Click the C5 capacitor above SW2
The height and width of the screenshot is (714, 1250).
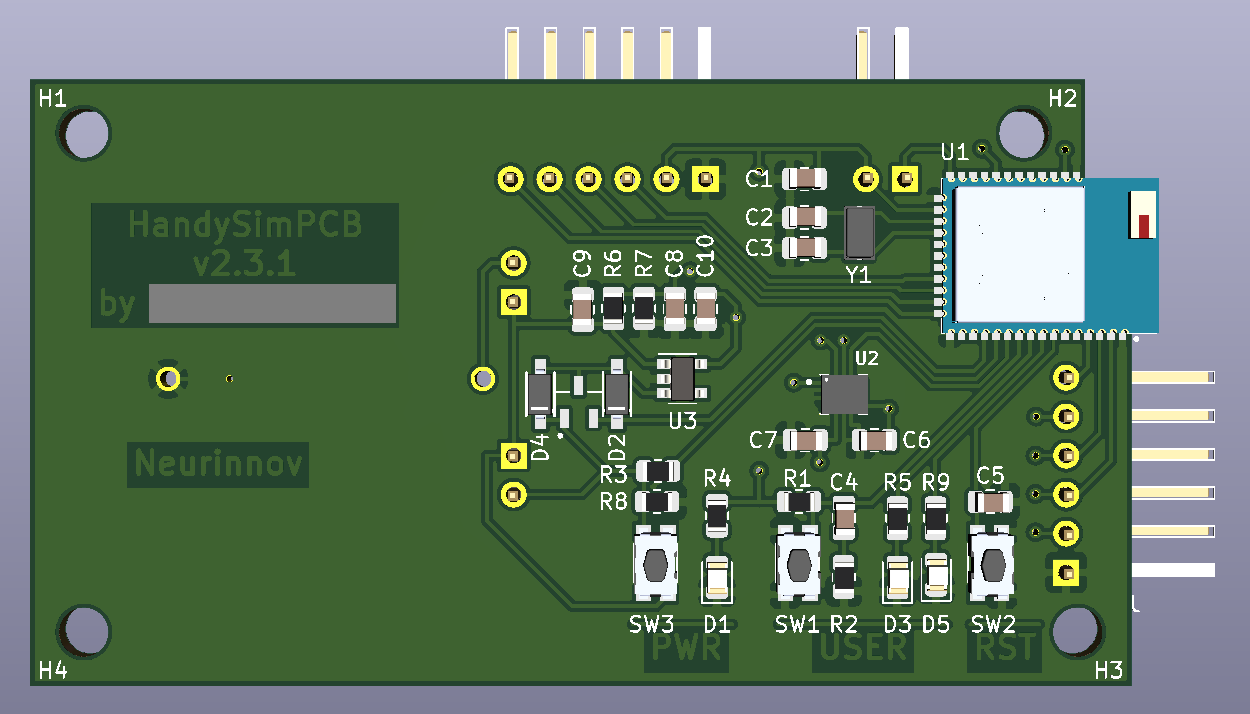click(991, 501)
